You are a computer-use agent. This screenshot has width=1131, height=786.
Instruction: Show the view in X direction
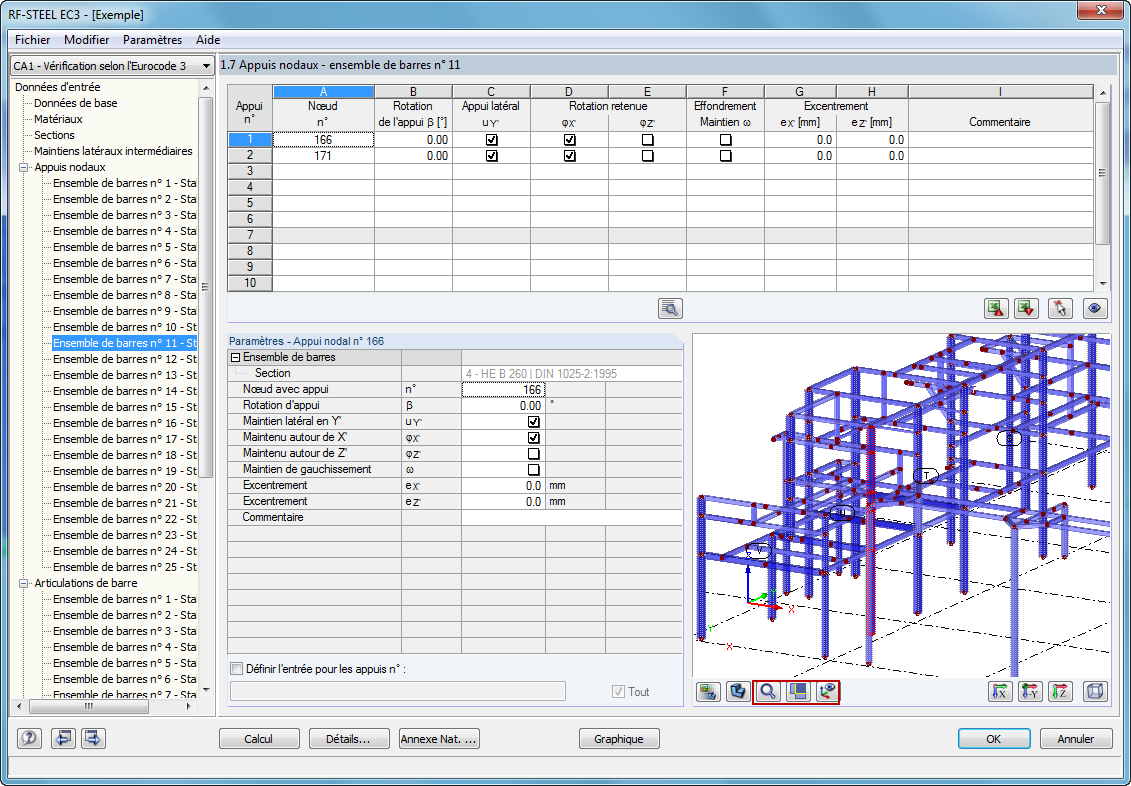[x=1000, y=692]
